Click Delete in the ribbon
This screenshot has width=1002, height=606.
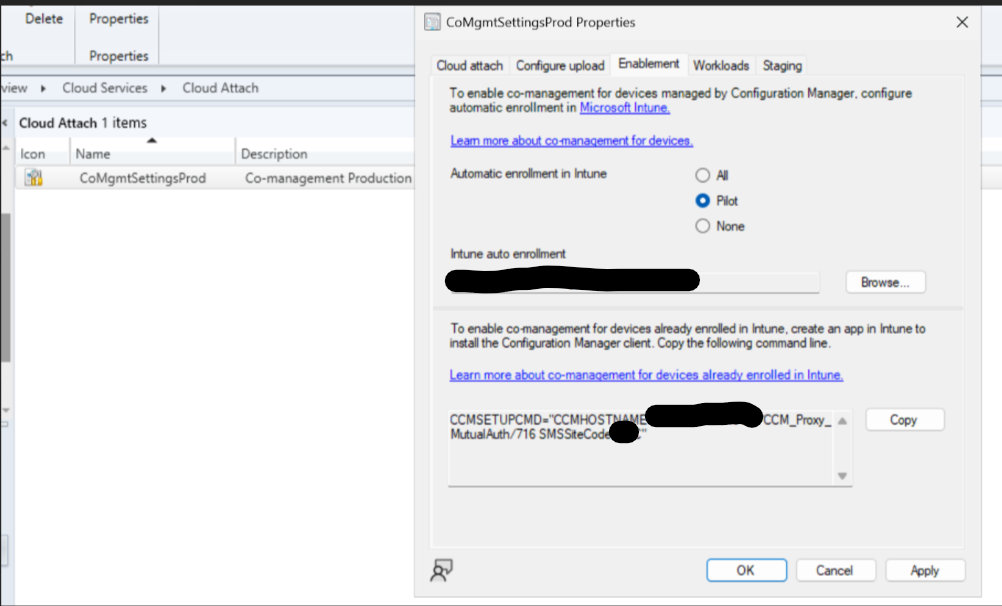[42, 17]
